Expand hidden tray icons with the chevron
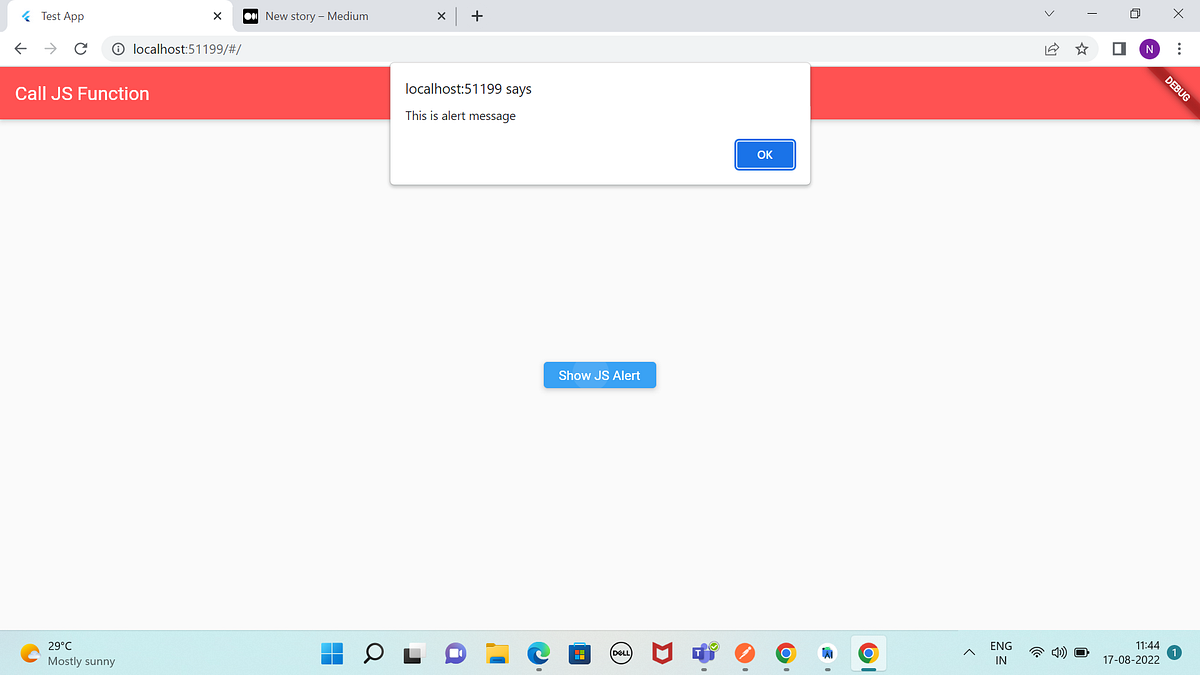 (968, 653)
